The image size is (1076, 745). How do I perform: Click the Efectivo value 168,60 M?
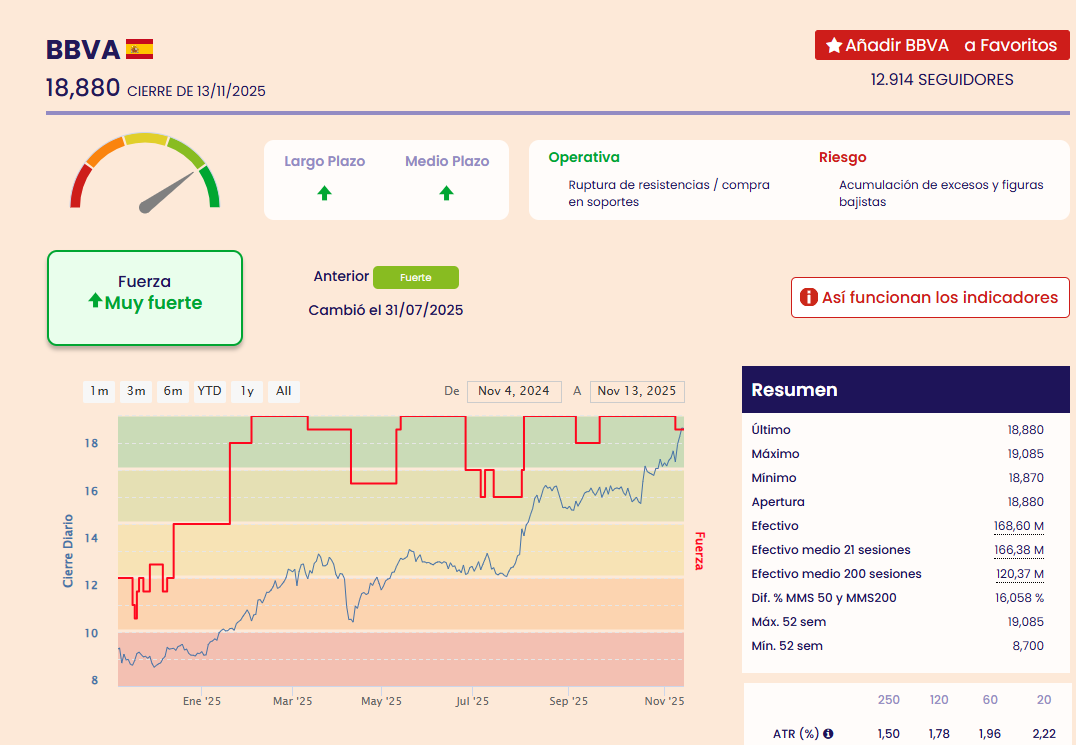(x=1019, y=526)
